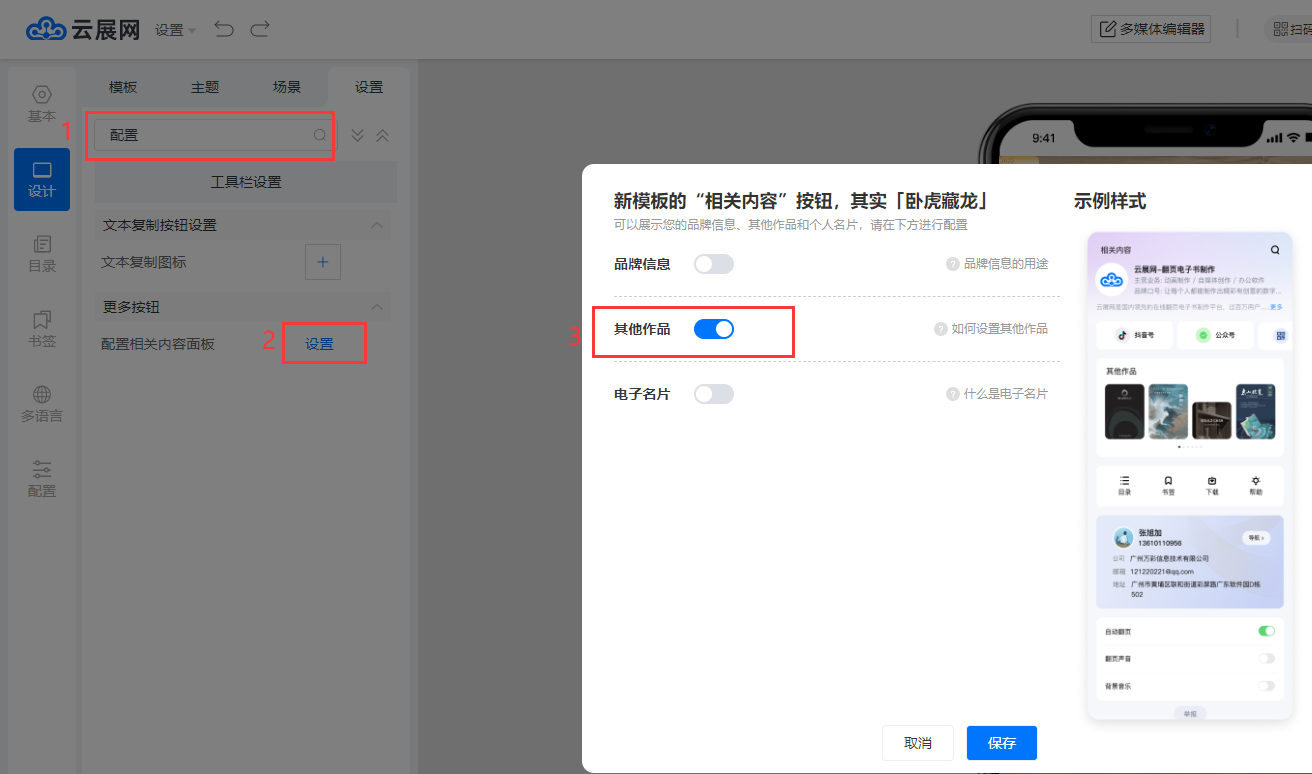Screen dimensions: 1312x774
Task: Click the 保存 button
Action: coord(1001,743)
